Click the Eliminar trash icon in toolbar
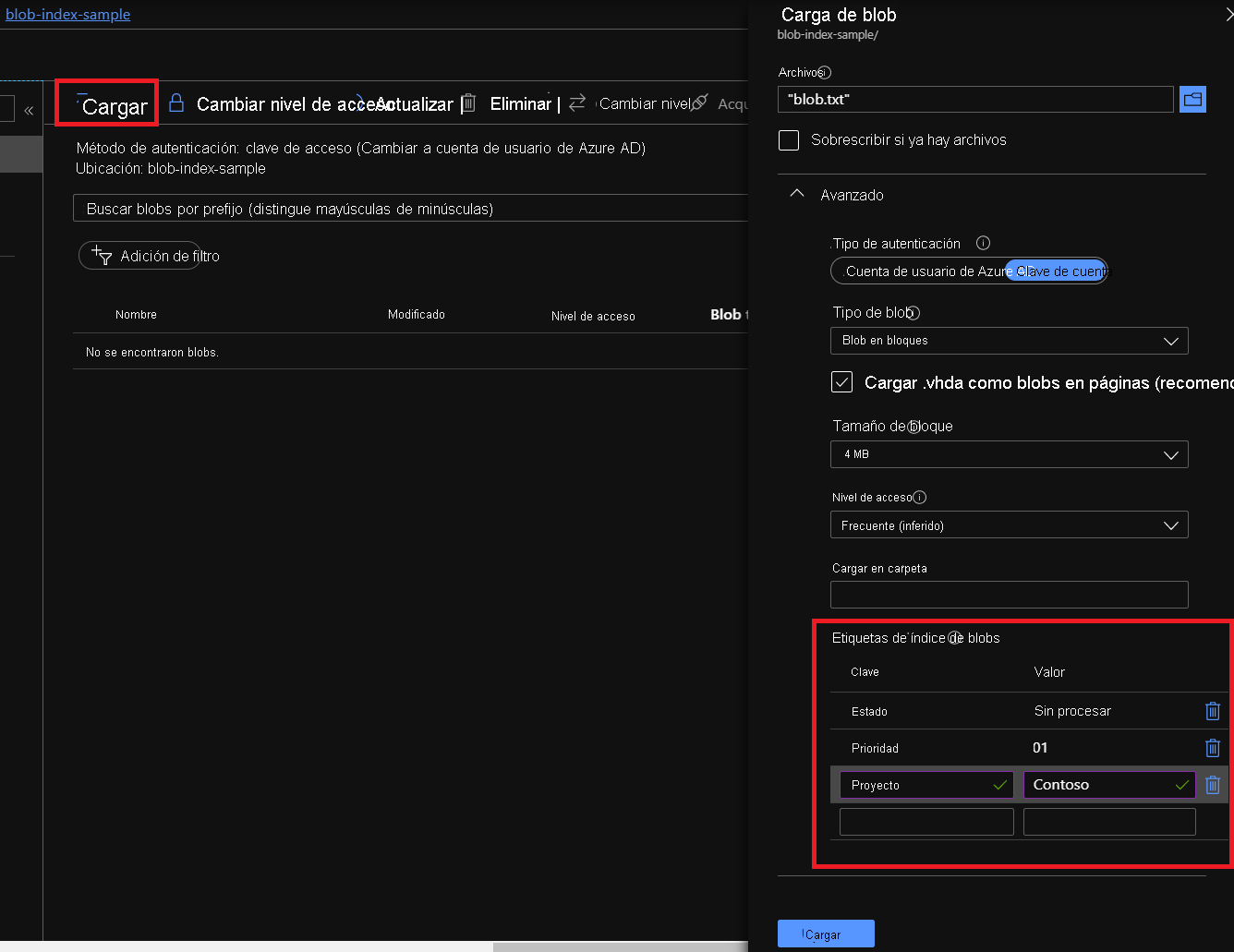This screenshot has width=1234, height=952. click(468, 103)
